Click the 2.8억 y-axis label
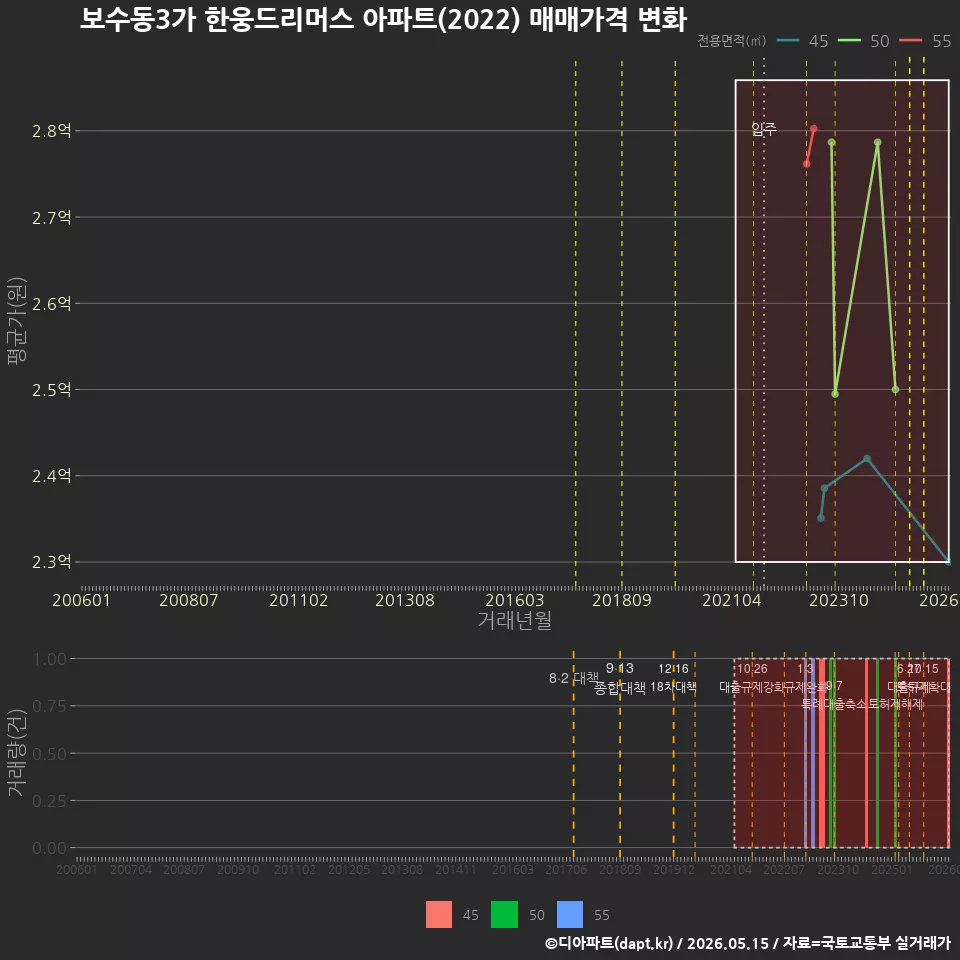 tap(51, 130)
